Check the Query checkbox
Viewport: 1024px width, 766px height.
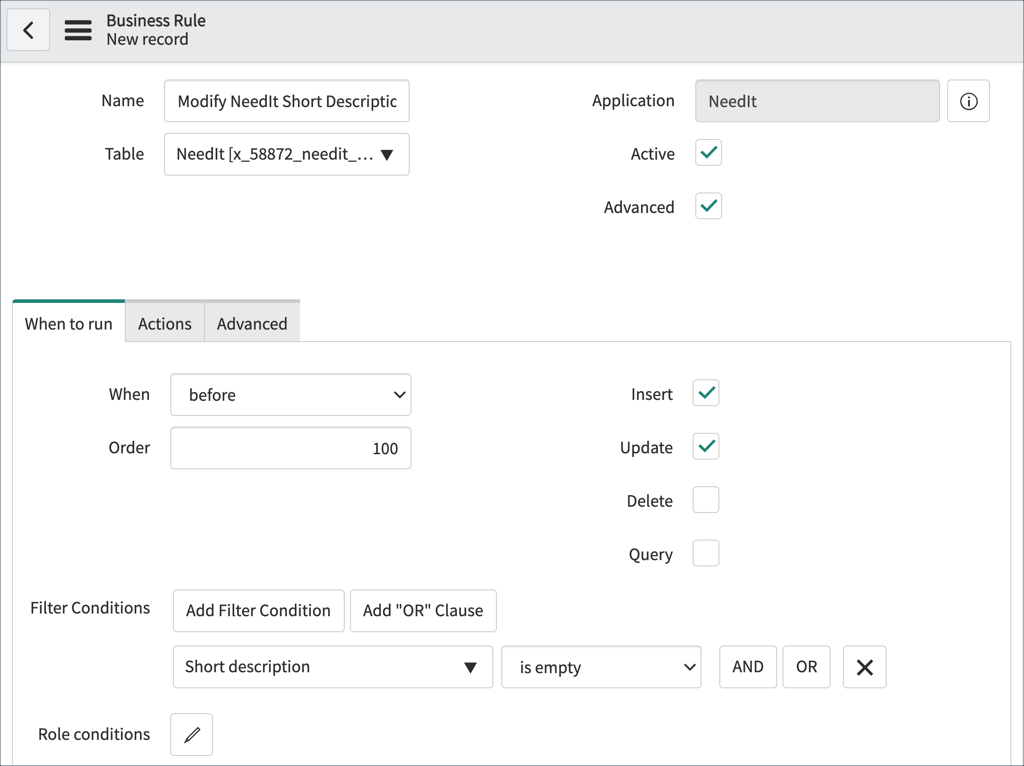(x=706, y=553)
